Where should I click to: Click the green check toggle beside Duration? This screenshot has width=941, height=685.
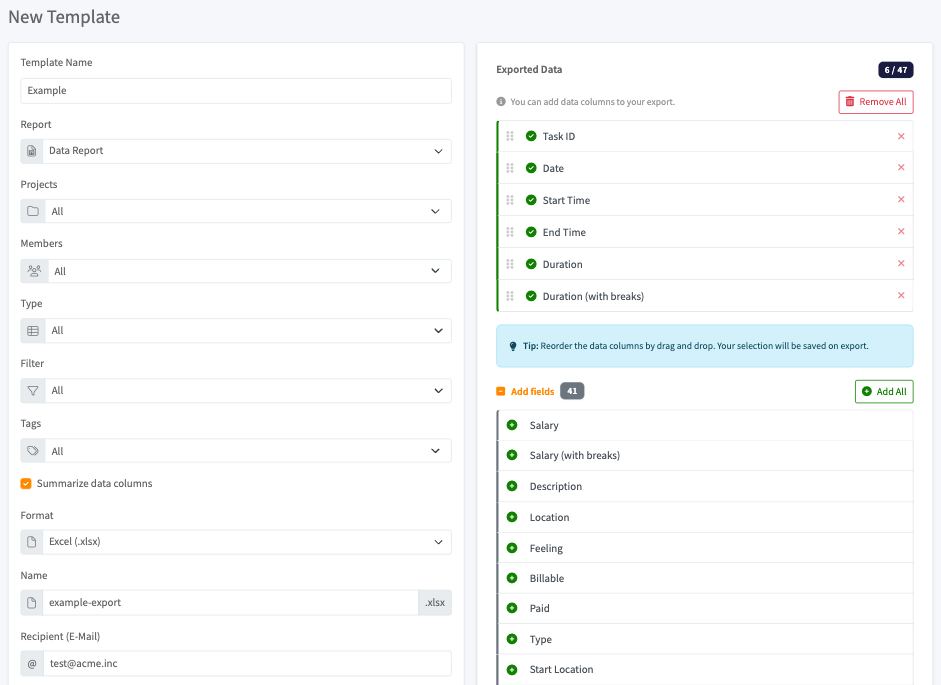(531, 264)
